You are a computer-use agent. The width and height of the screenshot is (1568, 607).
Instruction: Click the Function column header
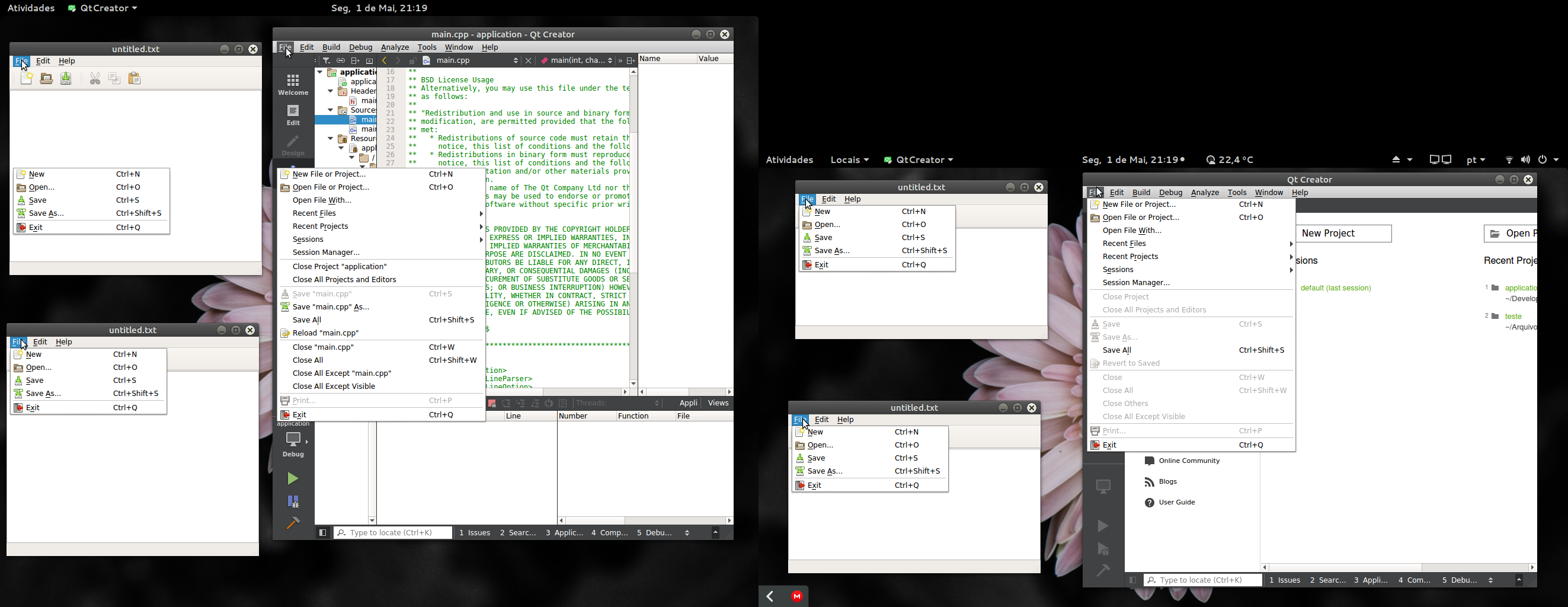pyautogui.click(x=633, y=417)
